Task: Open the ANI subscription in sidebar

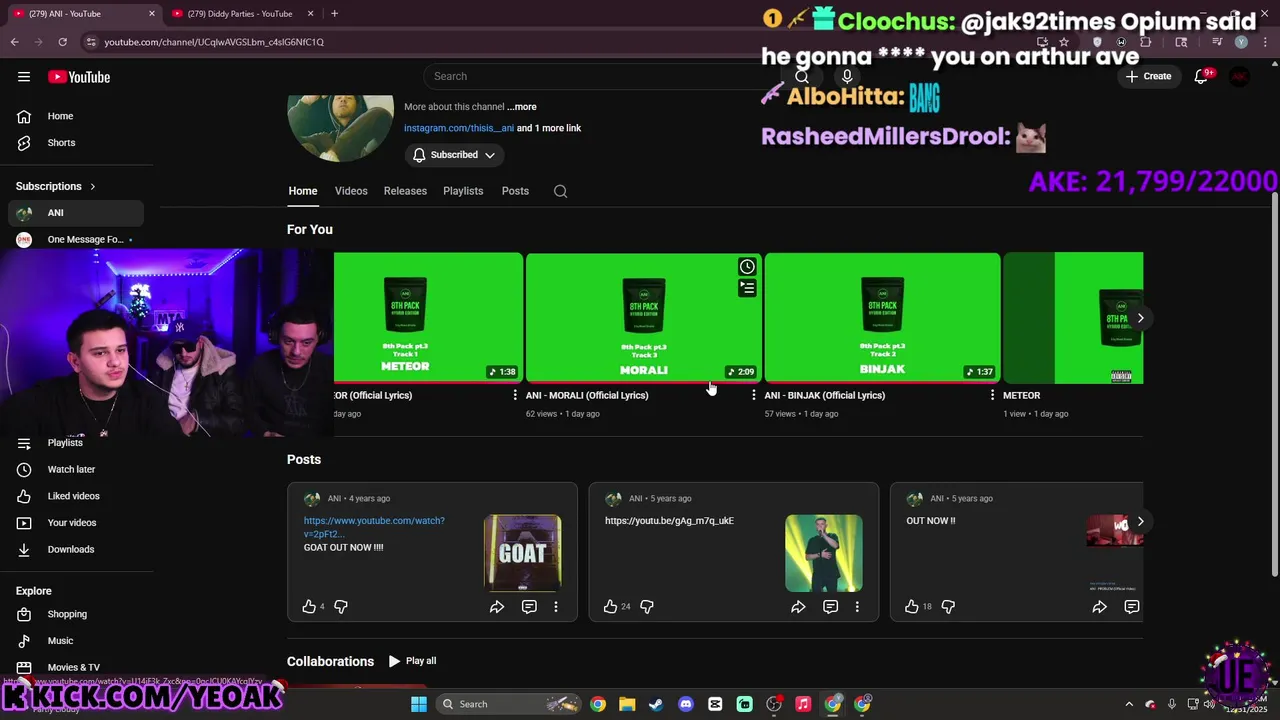Action: [76, 213]
